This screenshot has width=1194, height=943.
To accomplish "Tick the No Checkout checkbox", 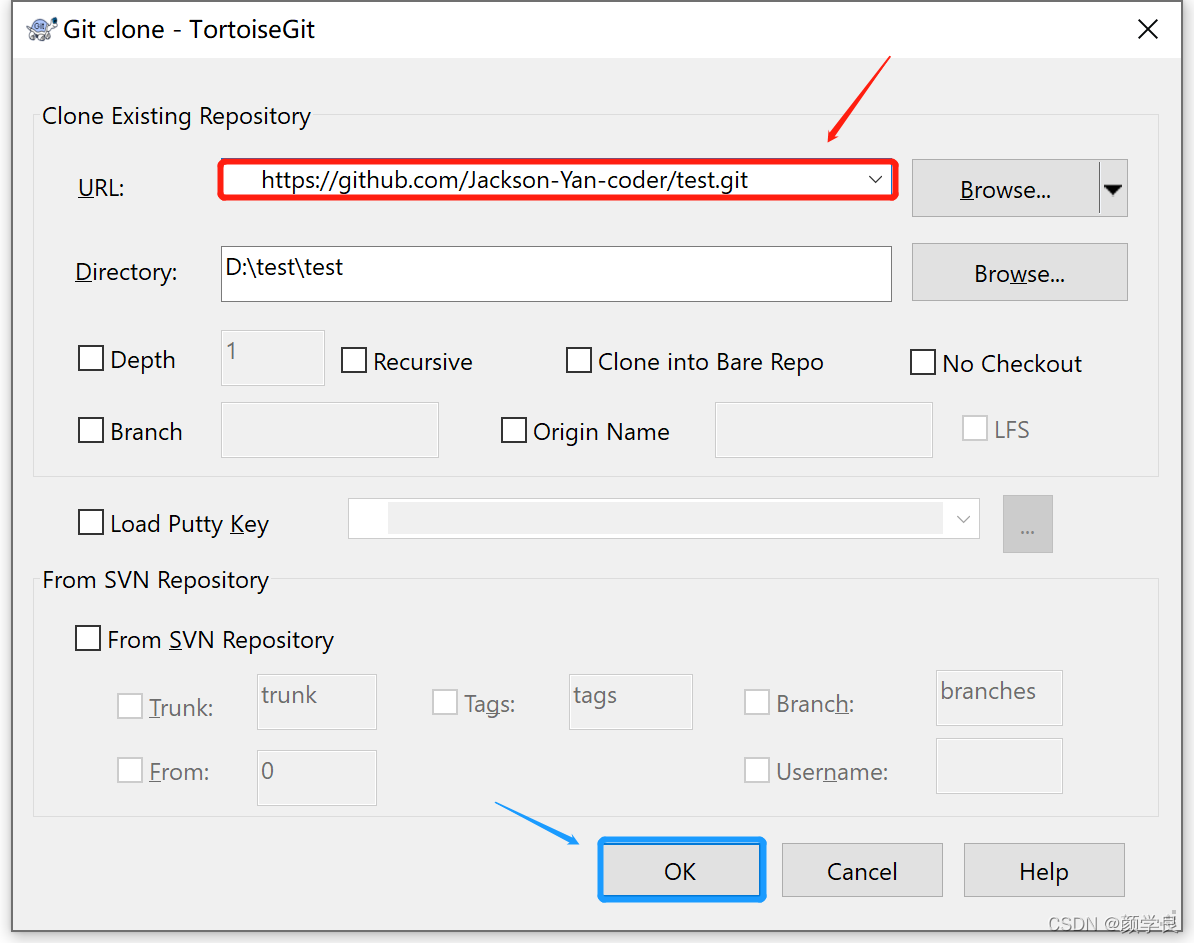I will tap(923, 363).
